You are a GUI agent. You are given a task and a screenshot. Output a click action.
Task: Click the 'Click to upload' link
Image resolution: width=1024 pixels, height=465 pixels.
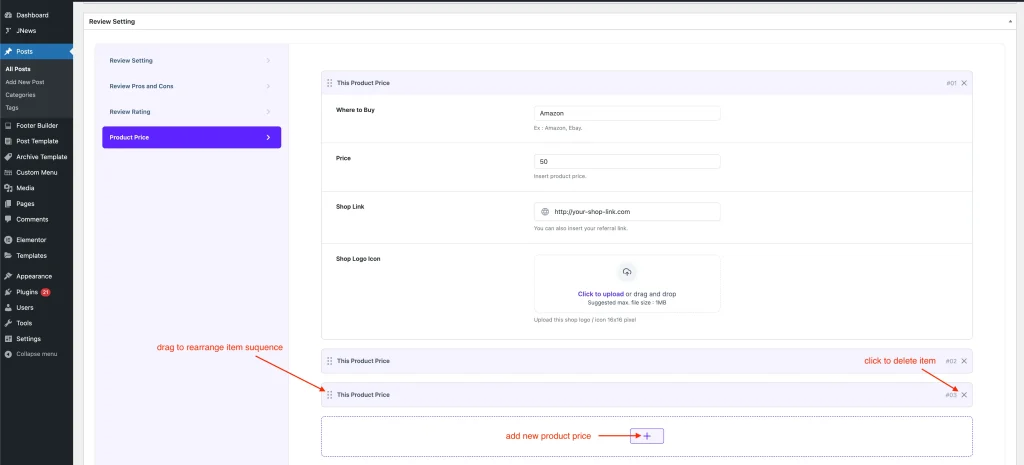tap(600, 294)
